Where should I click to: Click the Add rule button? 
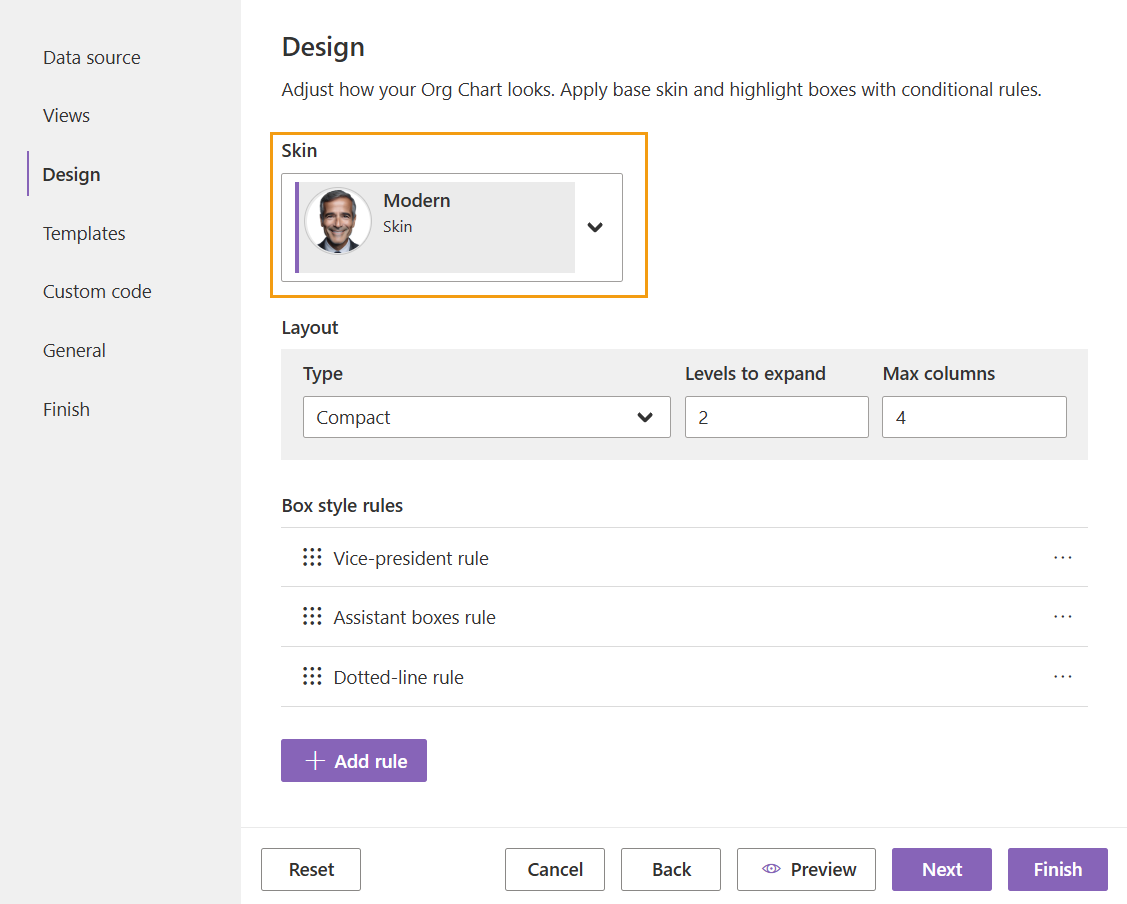point(354,760)
